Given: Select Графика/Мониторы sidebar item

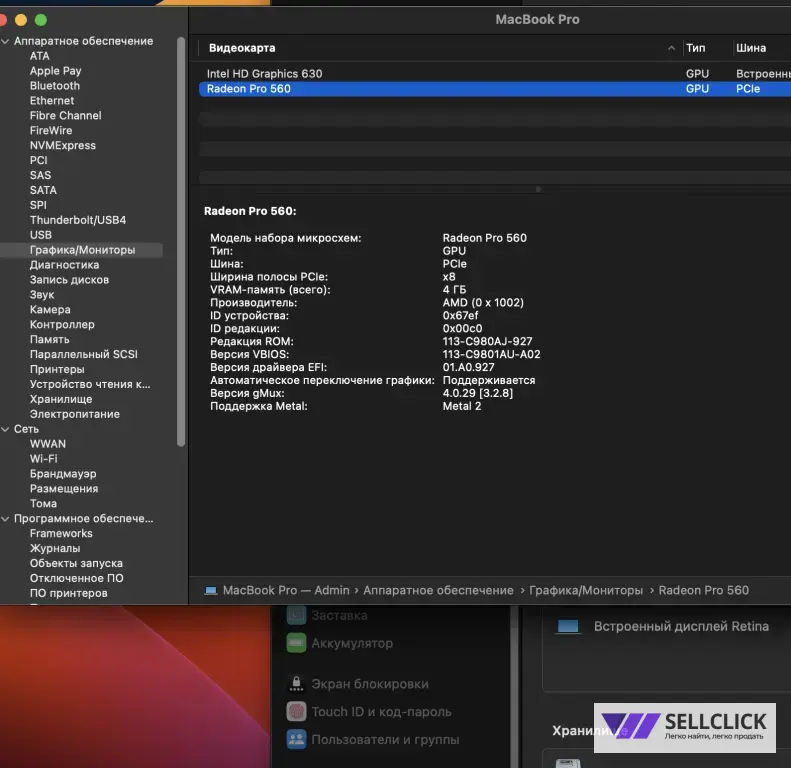Looking at the screenshot, I should pos(82,250).
